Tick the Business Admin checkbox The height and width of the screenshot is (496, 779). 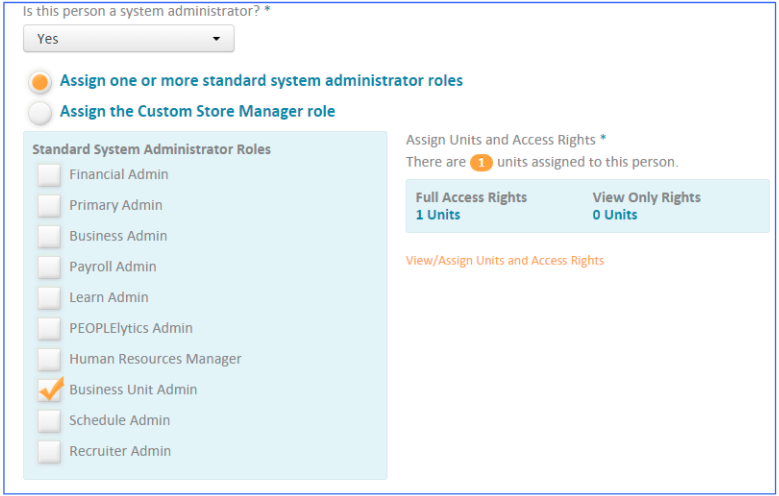click(49, 237)
